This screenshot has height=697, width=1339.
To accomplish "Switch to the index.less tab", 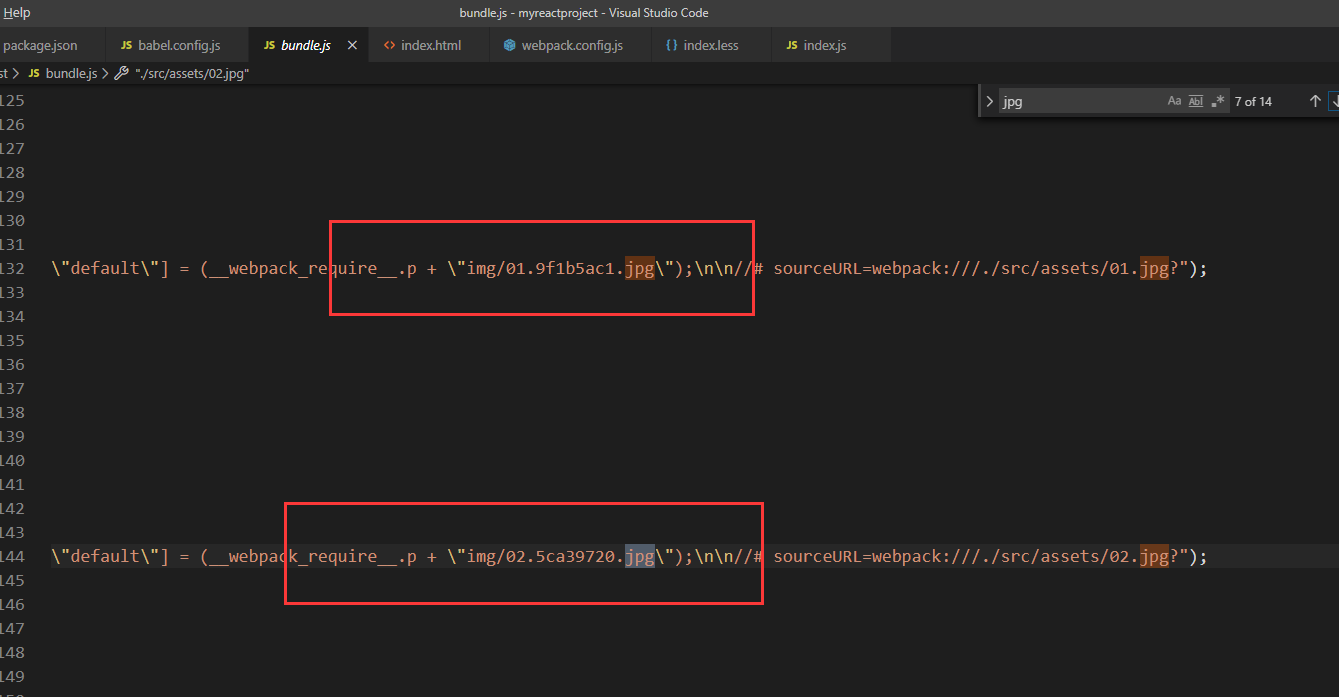I will [711, 46].
